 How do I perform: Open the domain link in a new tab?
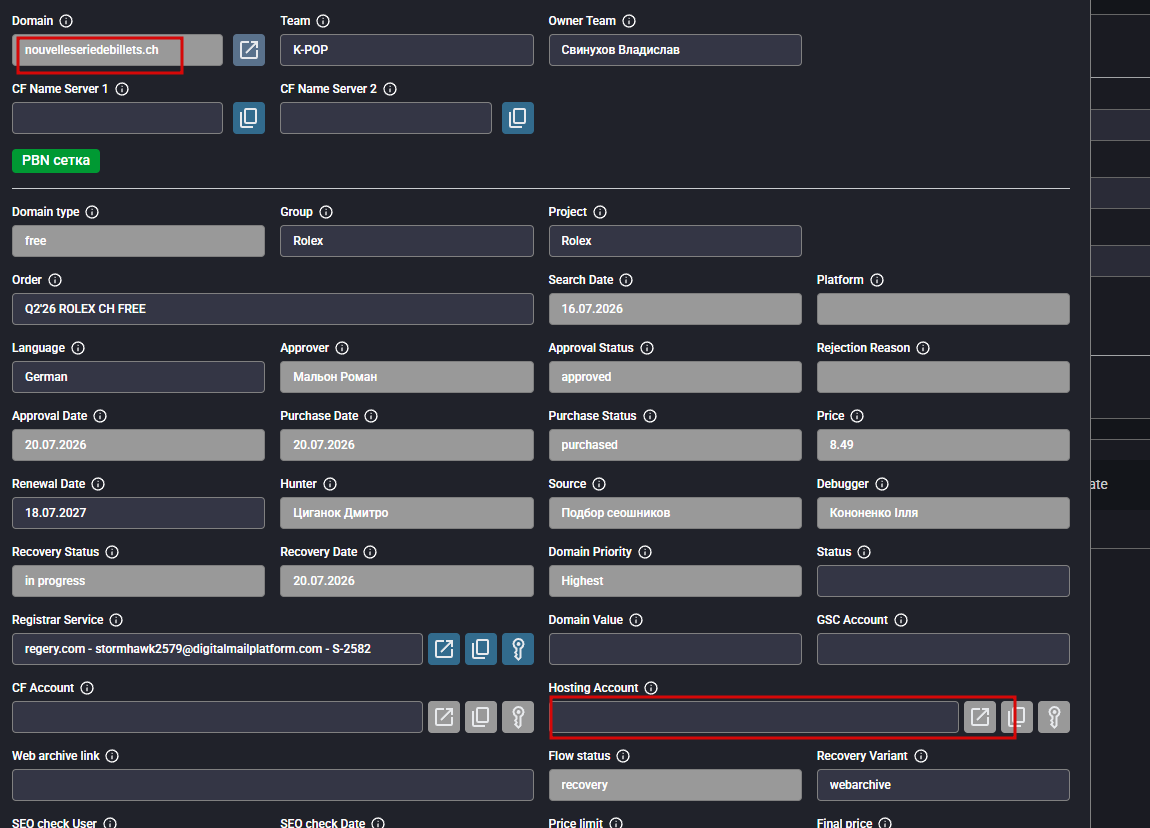point(249,50)
